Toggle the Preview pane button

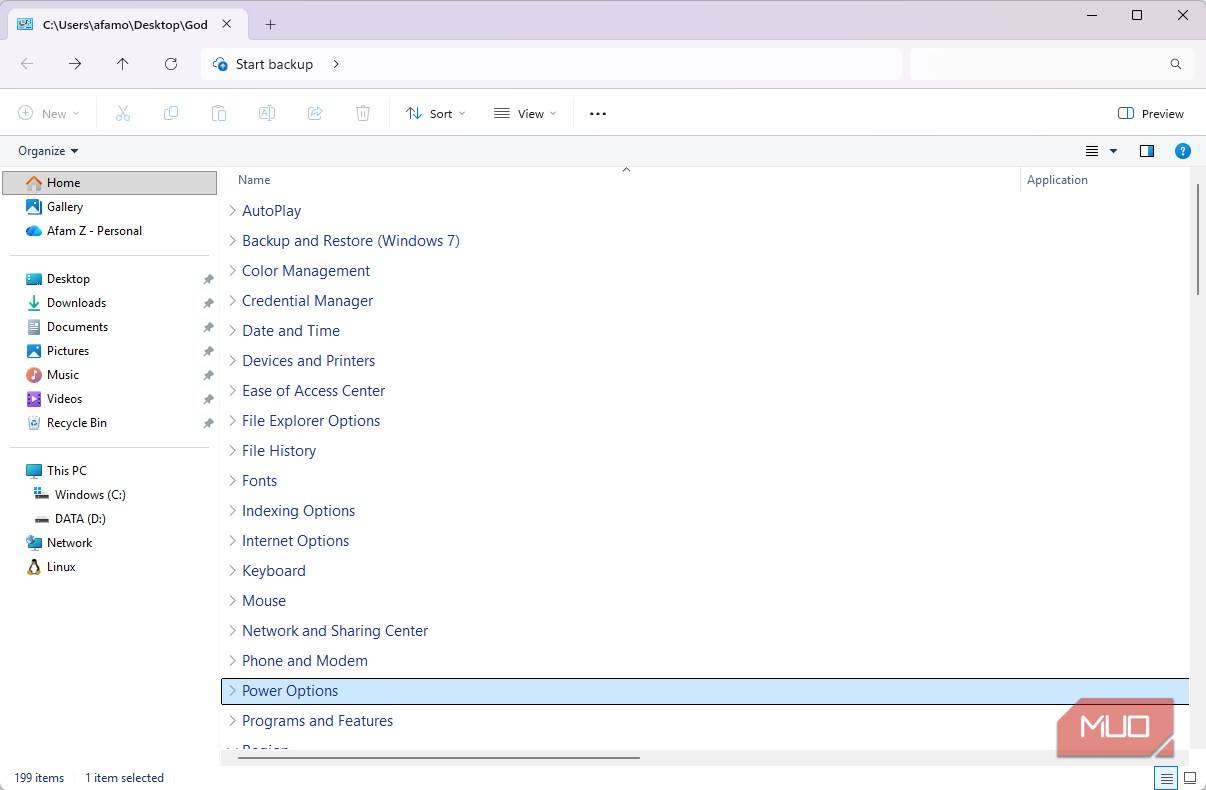click(x=1150, y=114)
